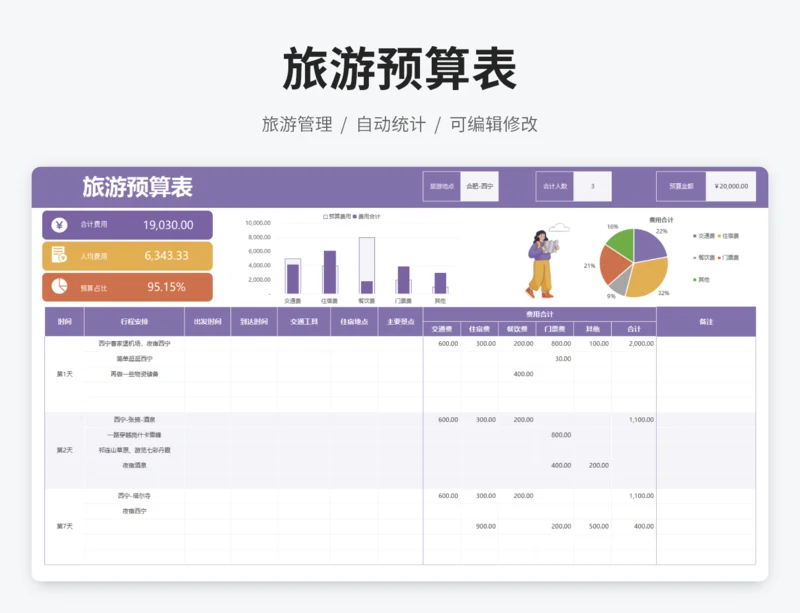This screenshot has width=800, height=613.
Task: Click the 旅游地点 field showing 合肥-西宁
Action: pos(479,186)
